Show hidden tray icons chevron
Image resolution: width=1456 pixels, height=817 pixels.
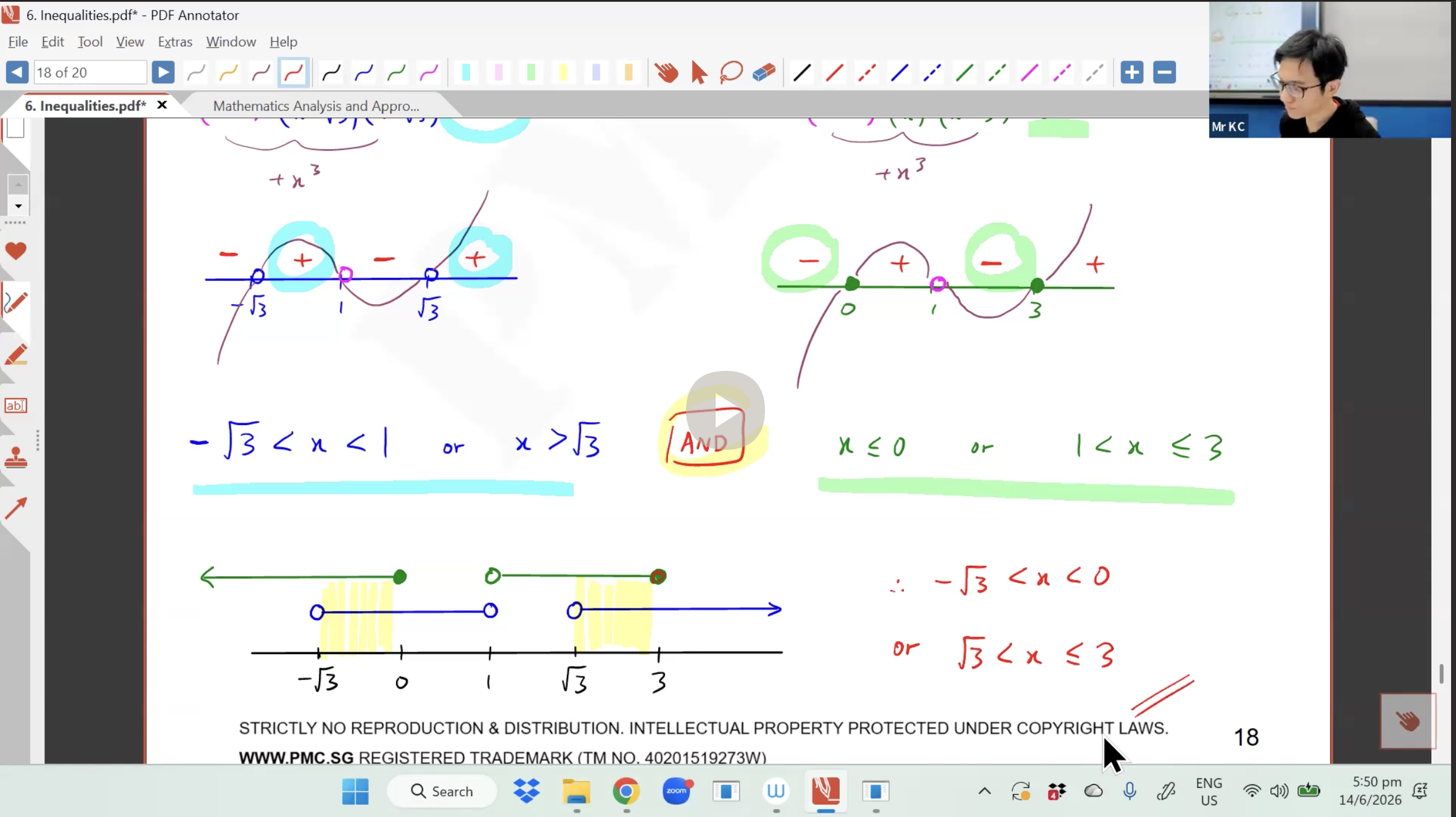tap(985, 791)
